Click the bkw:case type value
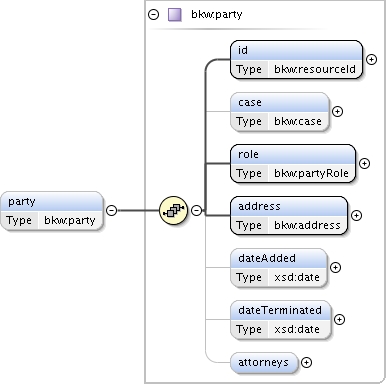 (298, 121)
